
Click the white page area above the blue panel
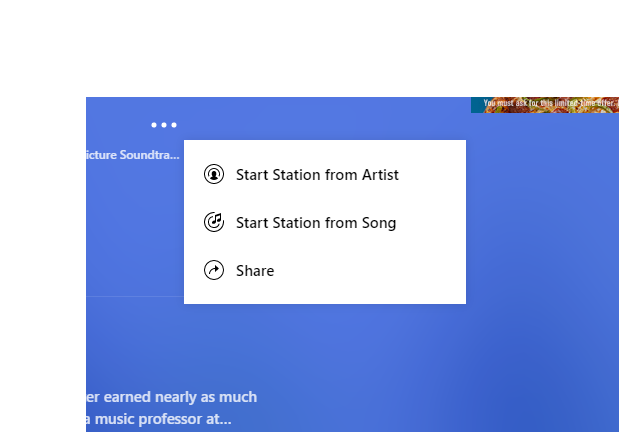[x=300, y=50]
